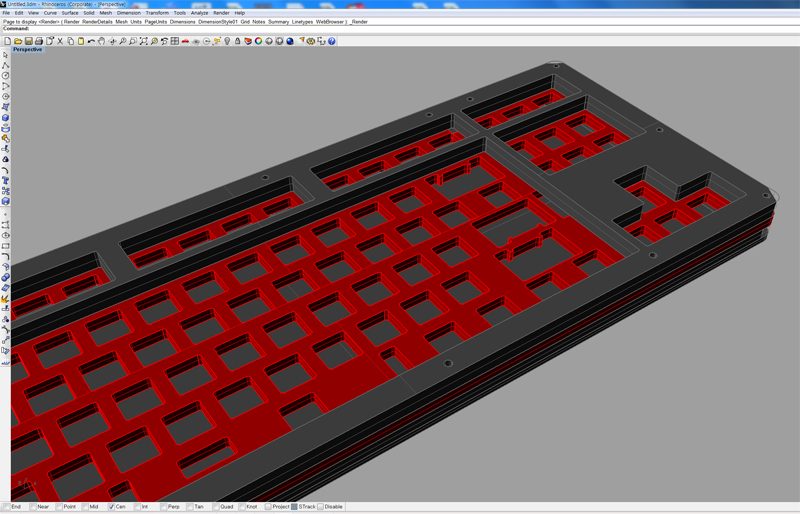Open the Analyze menu
Image resolution: width=800 pixels, height=514 pixels.
(x=199, y=13)
